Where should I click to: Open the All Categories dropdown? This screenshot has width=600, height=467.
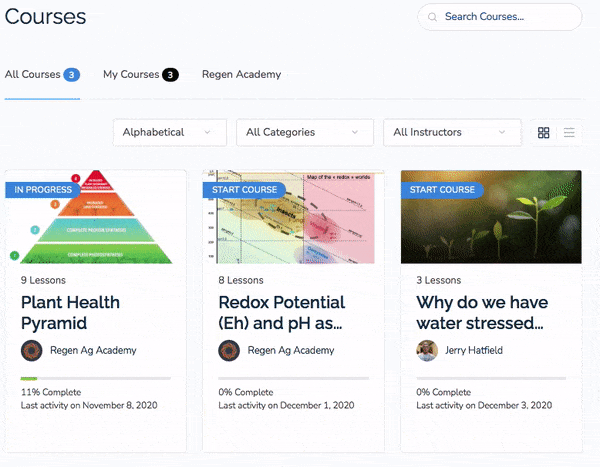pos(305,132)
